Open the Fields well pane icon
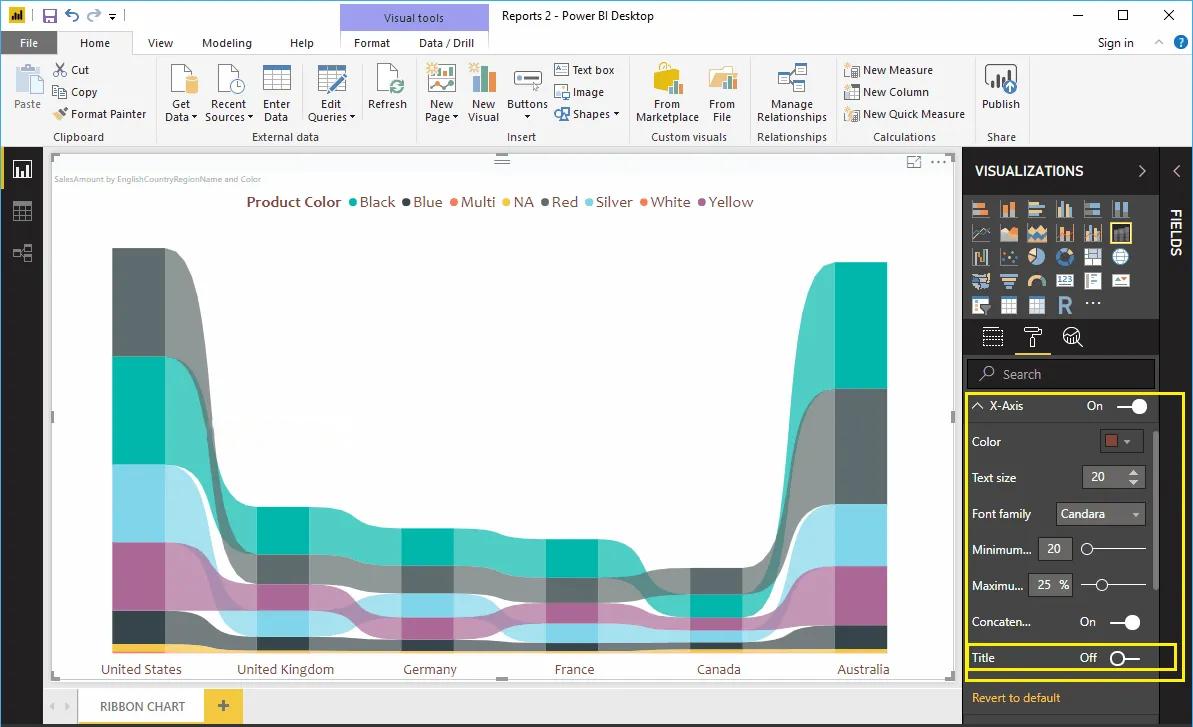Viewport: 1193px width, 727px height. pyautogui.click(x=993, y=337)
